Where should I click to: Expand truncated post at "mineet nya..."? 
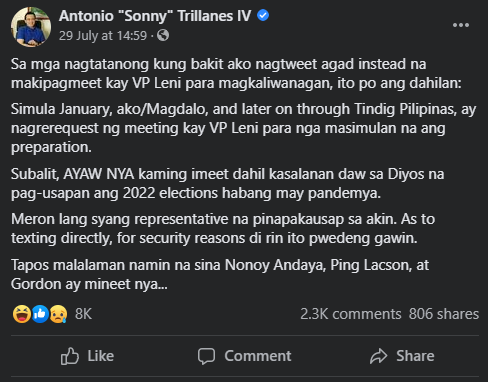(x=126, y=284)
